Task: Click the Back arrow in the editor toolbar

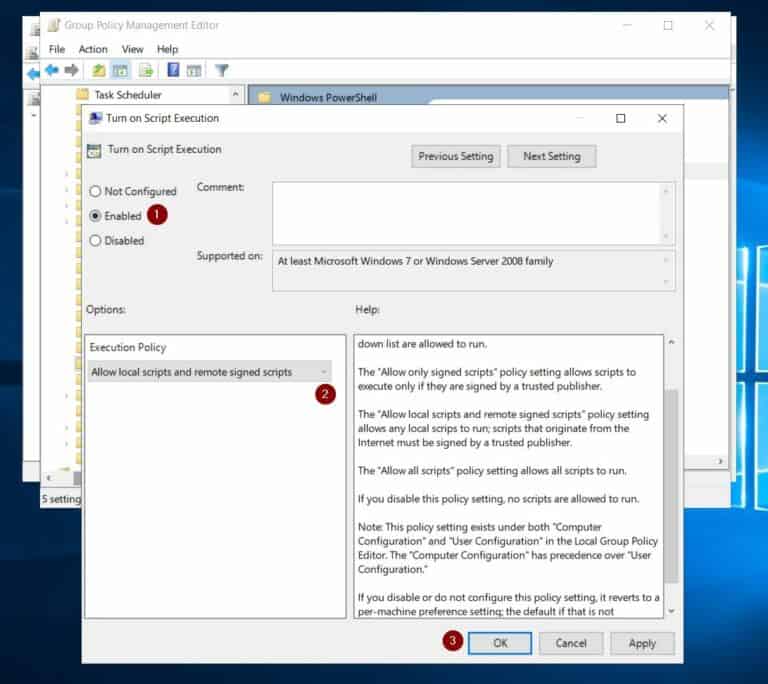Action: (x=51, y=70)
